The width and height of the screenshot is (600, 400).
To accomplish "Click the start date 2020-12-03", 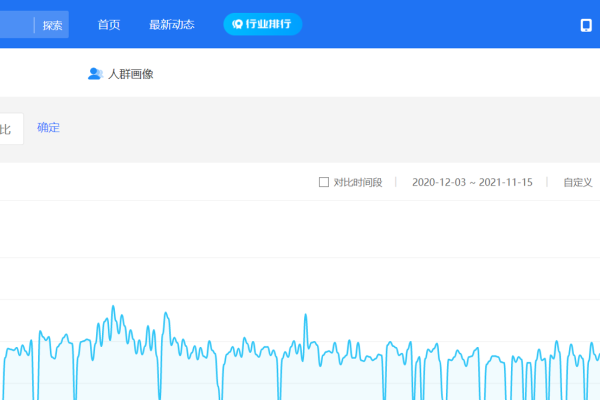I will 440,182.
